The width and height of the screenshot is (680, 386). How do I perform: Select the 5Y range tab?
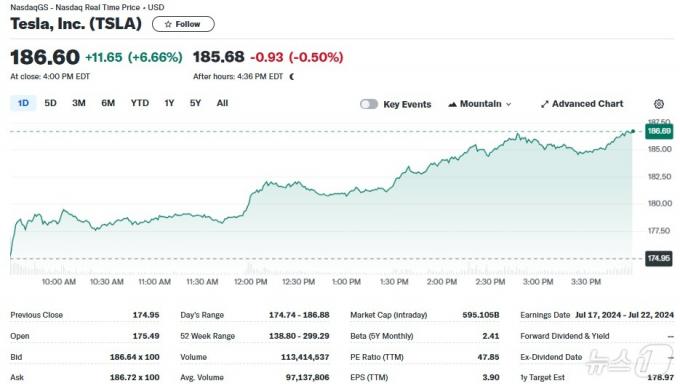pyautogui.click(x=195, y=103)
